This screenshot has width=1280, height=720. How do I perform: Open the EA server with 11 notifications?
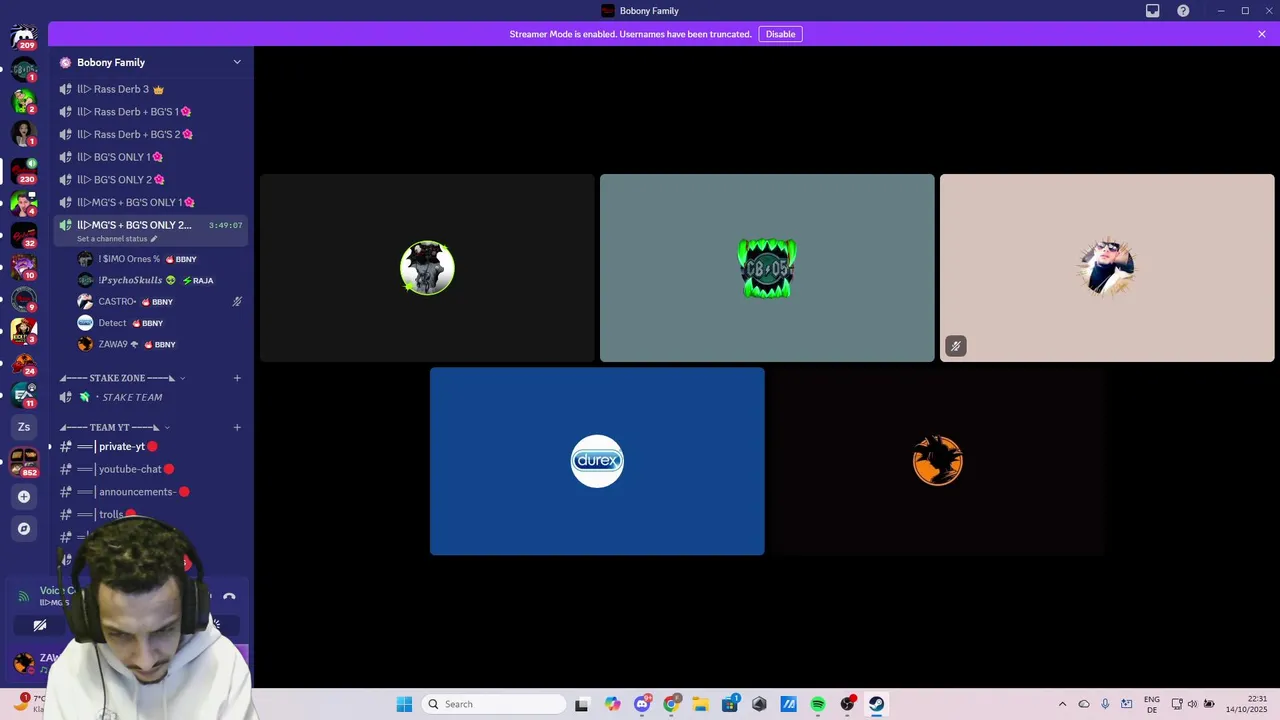23,395
